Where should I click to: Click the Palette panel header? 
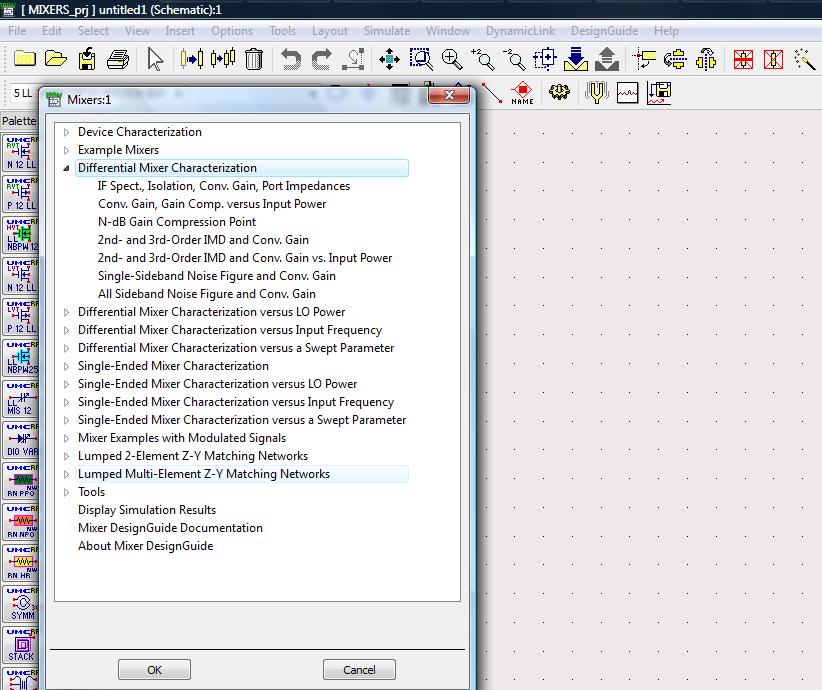(x=19, y=121)
